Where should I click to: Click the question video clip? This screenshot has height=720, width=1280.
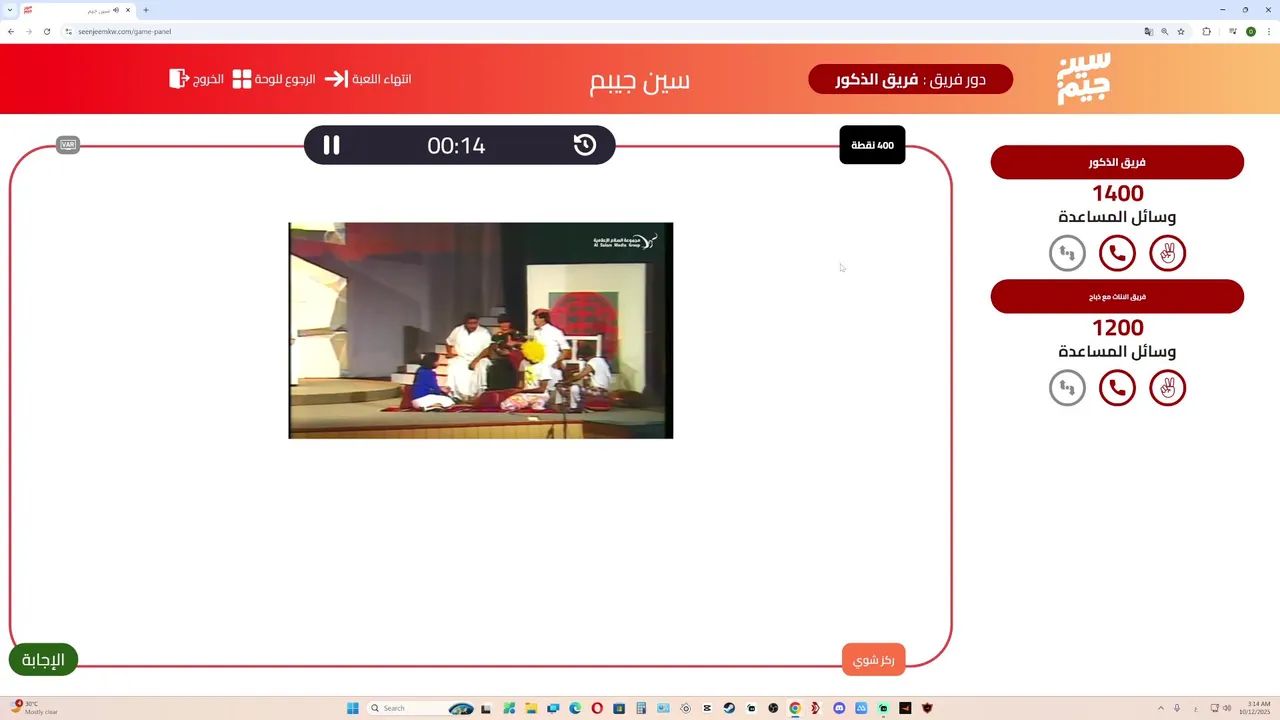point(481,330)
